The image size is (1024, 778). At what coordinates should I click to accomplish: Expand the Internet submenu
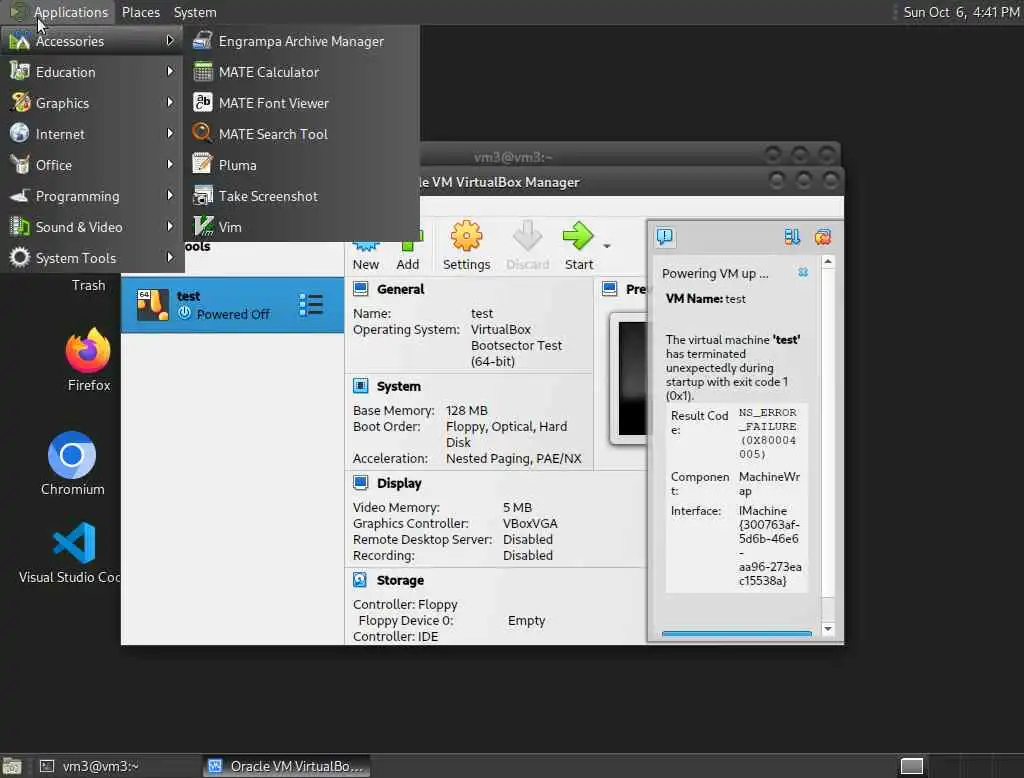[92, 134]
